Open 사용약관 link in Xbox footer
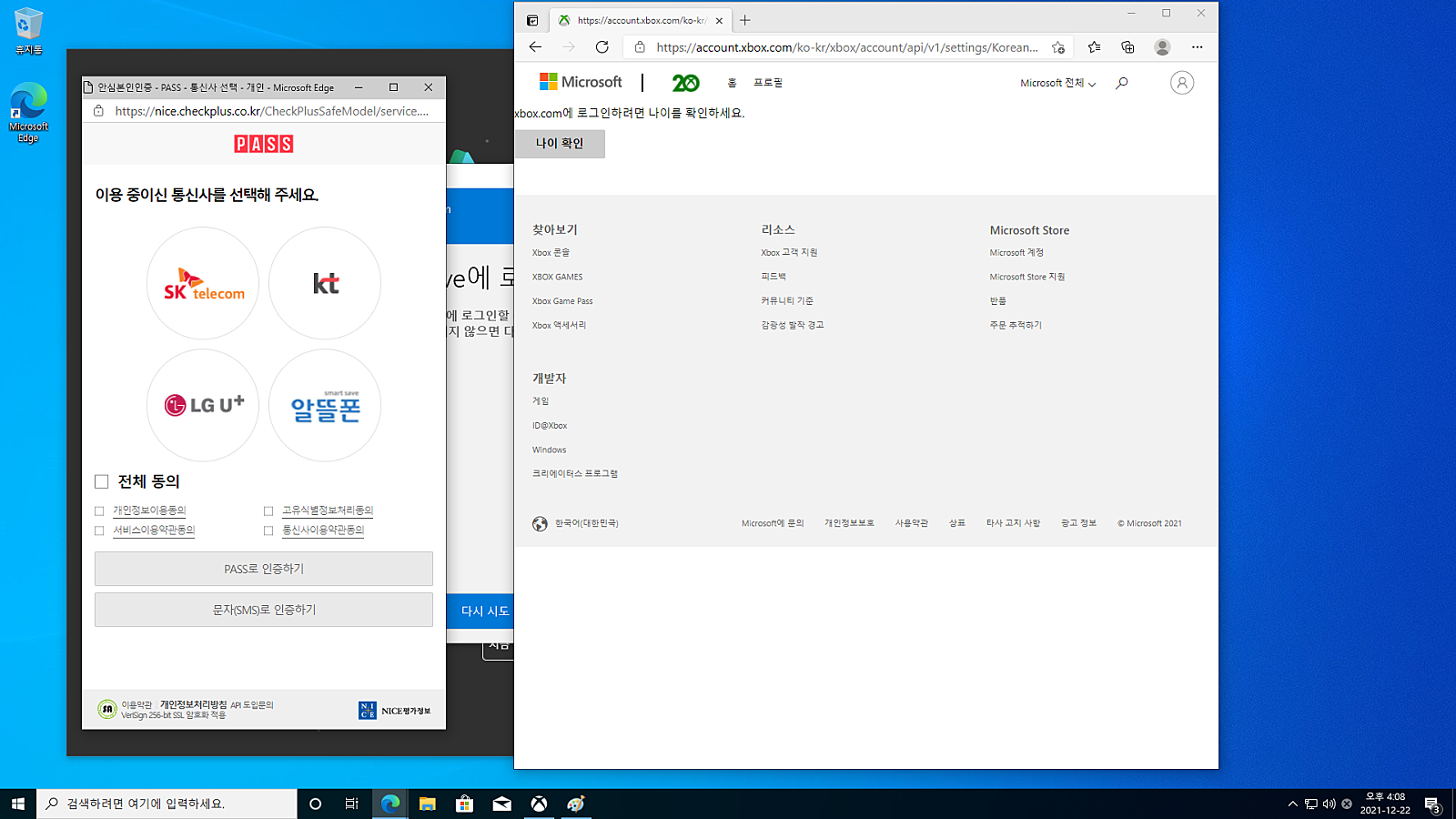 pos(912,523)
